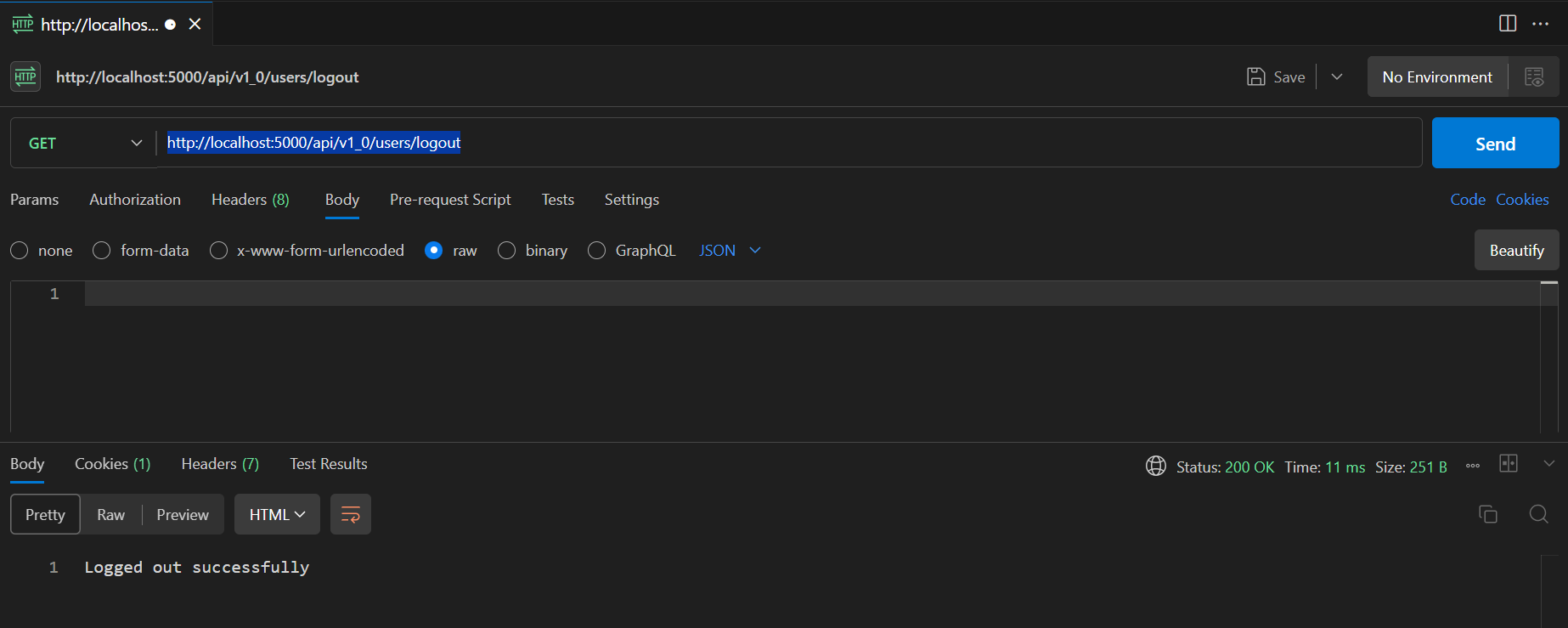The height and width of the screenshot is (628, 1568).
Task: Open the GET method dropdown
Action: (84, 143)
